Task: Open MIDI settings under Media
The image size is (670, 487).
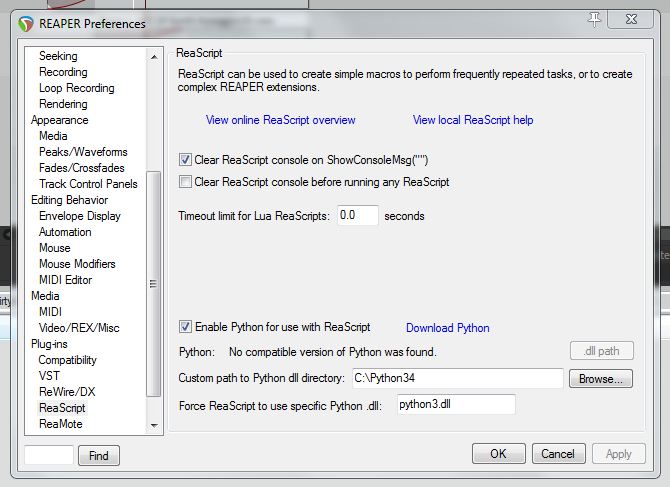Action: pyautogui.click(x=50, y=312)
